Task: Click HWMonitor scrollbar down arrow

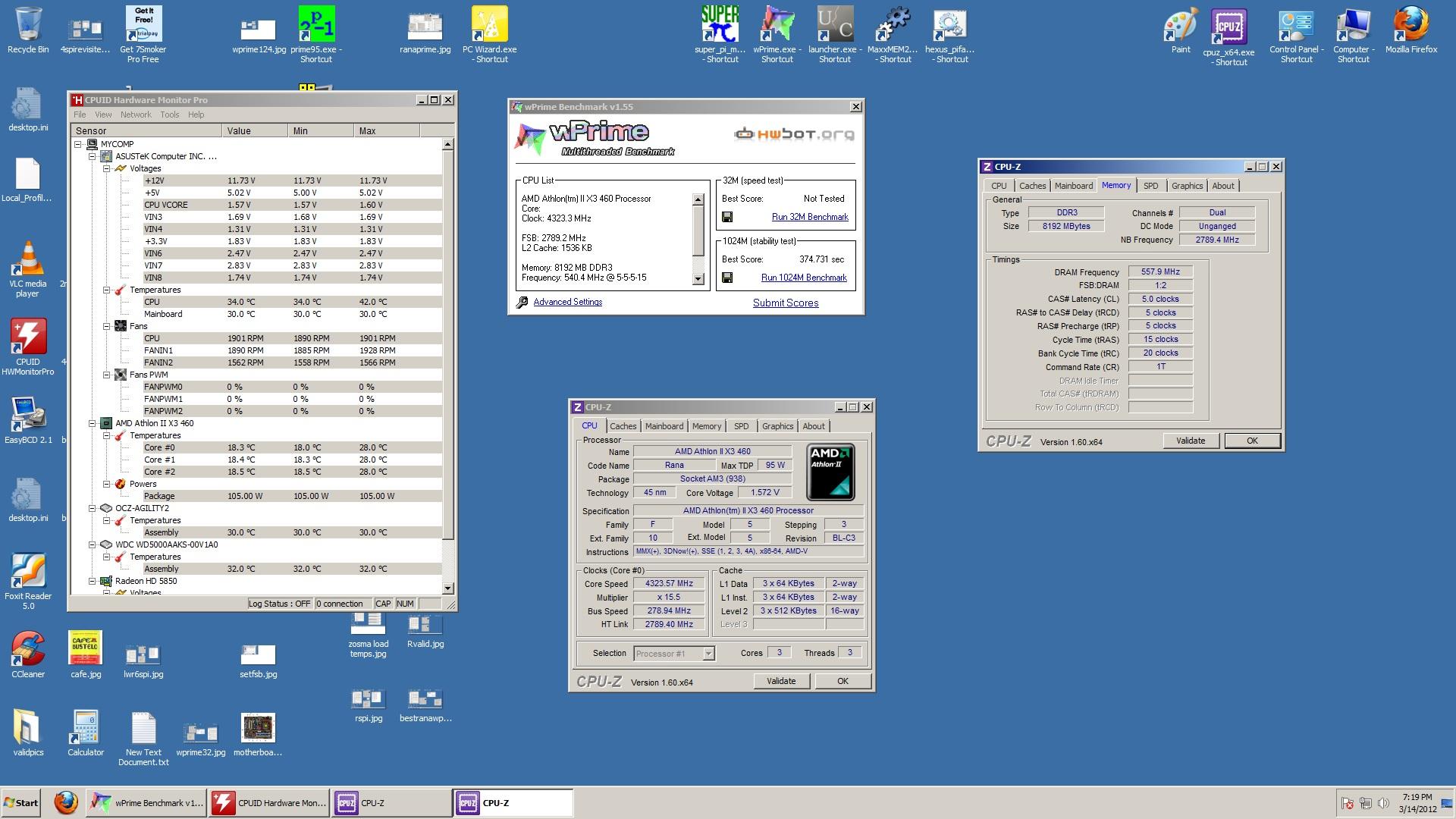Action: click(x=447, y=588)
